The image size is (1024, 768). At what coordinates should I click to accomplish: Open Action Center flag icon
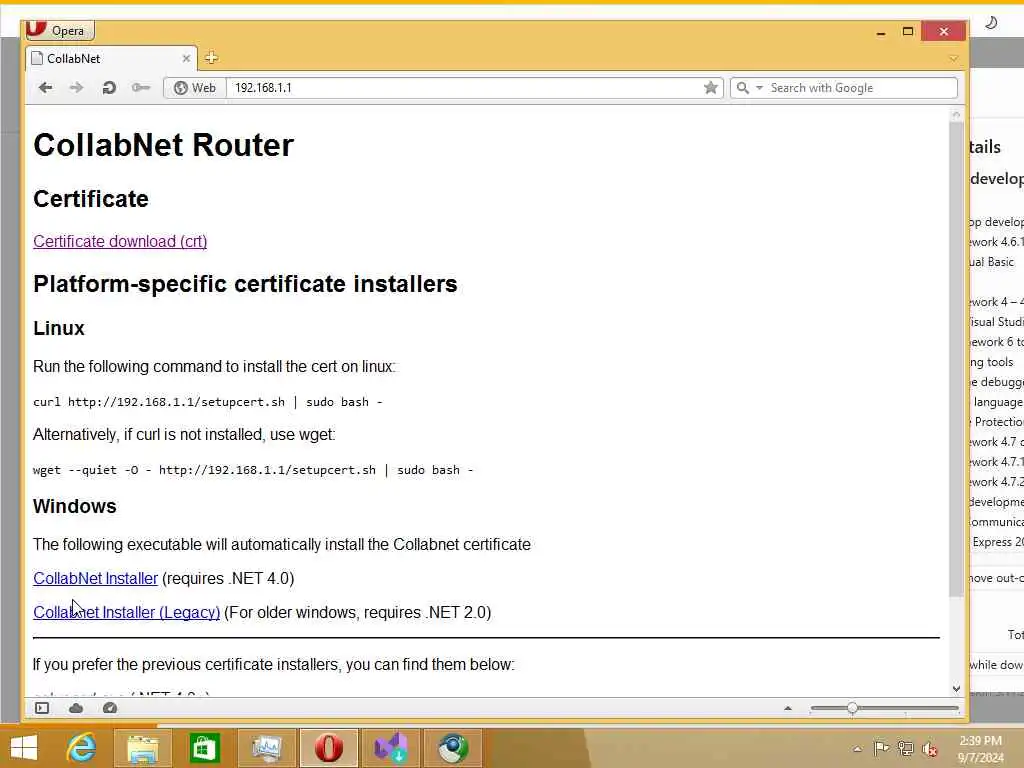[881, 748]
